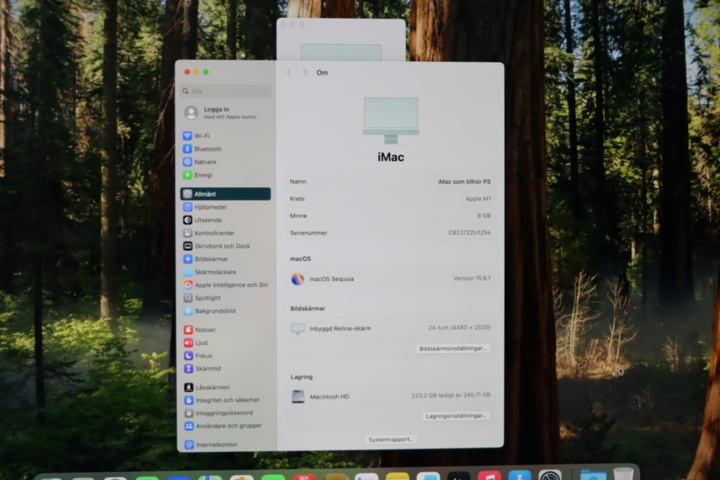Click the 'Version 15.6.1' text
720x480 pixels.
[472, 278]
